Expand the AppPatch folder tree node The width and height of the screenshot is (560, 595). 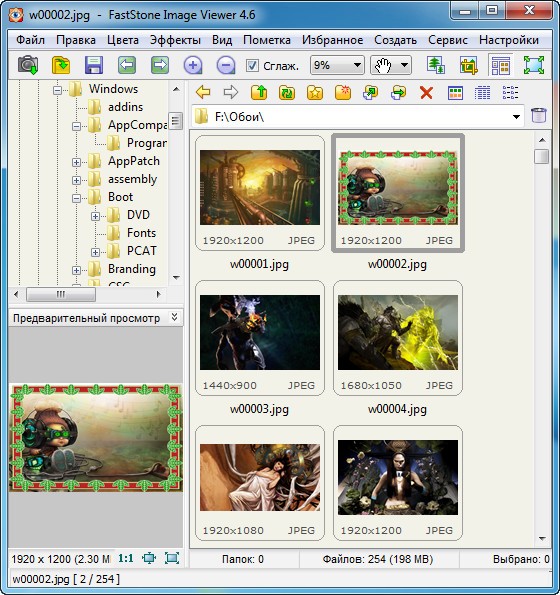(76, 162)
